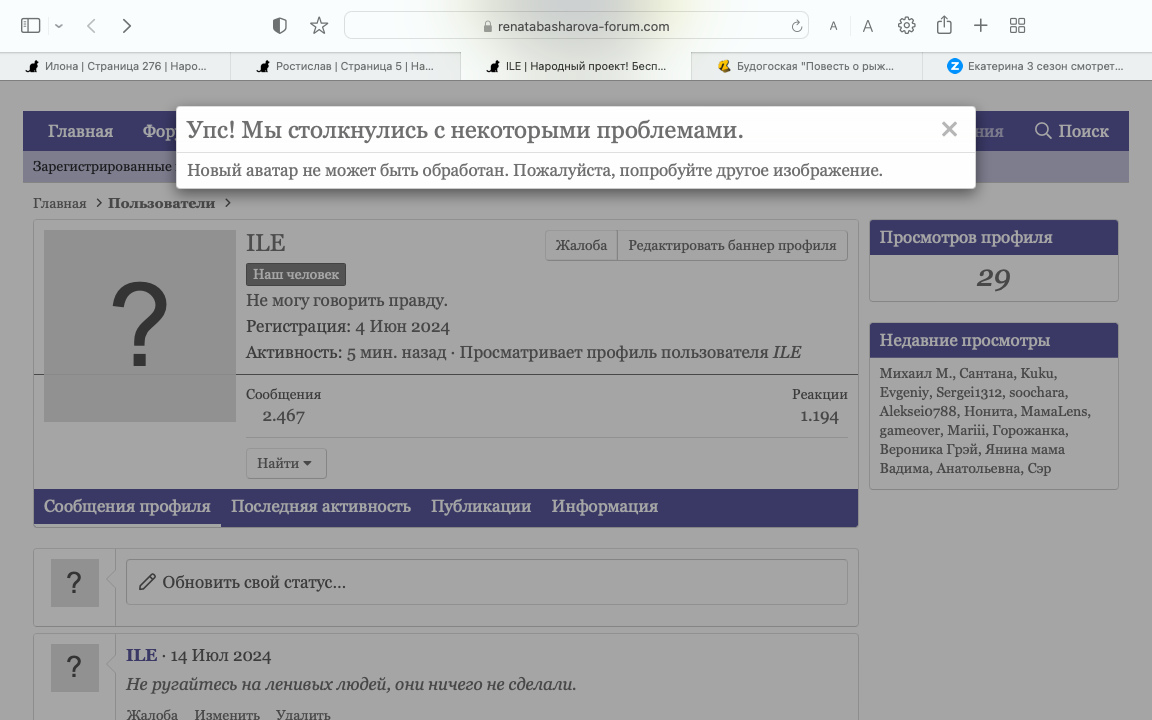Click the Обновить свой статус field
The image size is (1152, 720).
click(486, 581)
